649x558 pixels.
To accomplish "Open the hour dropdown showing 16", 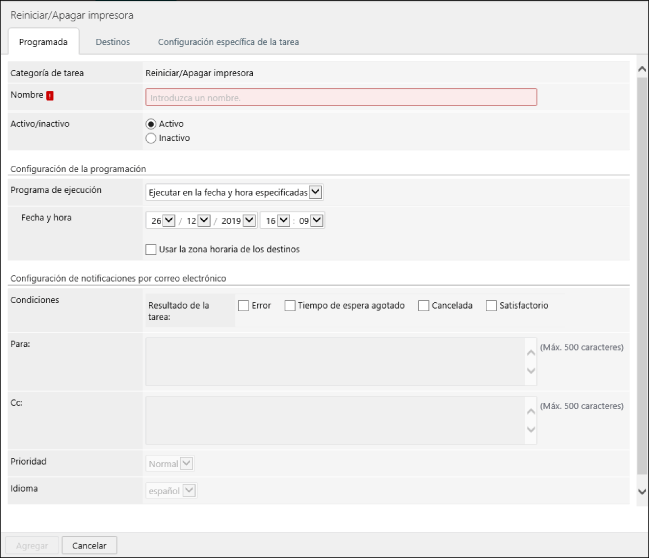I will coord(275,221).
